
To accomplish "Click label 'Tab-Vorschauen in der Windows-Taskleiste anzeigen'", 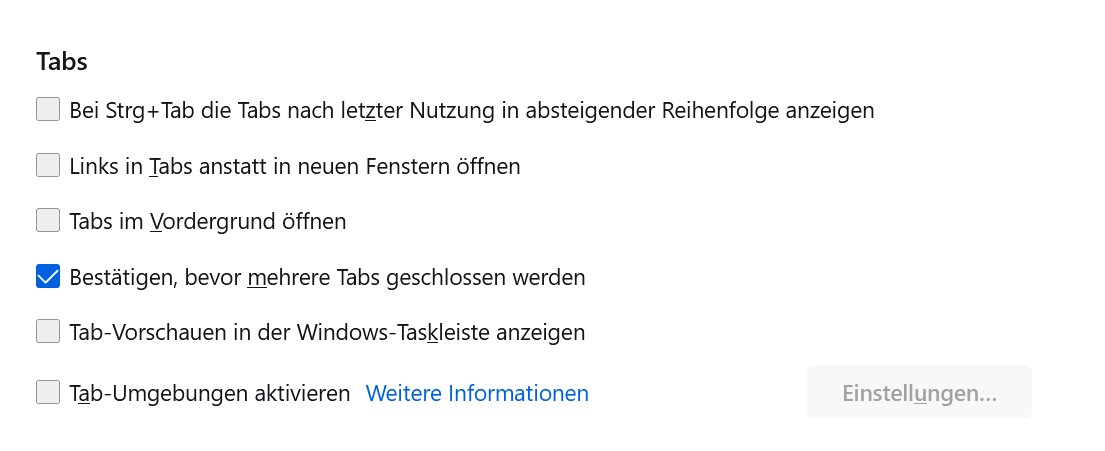I will 327,332.
